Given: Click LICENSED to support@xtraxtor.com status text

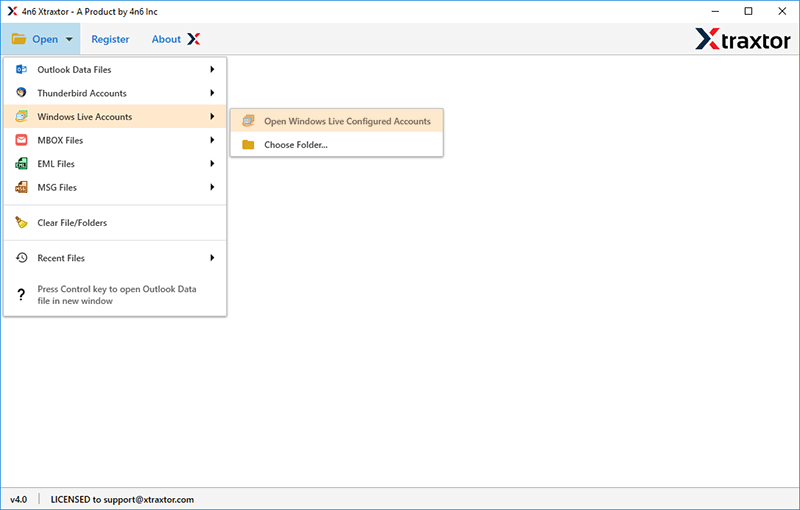Looking at the screenshot, I should pos(122,500).
